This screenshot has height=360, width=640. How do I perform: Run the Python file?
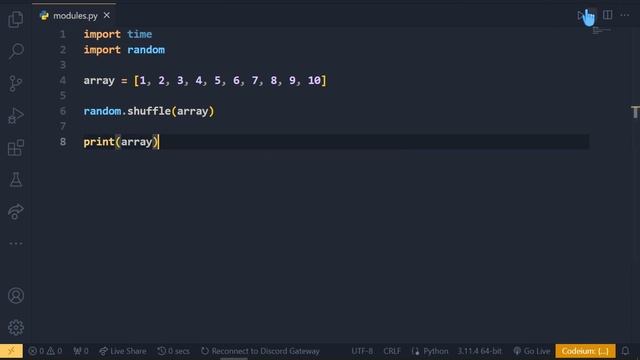[581, 16]
